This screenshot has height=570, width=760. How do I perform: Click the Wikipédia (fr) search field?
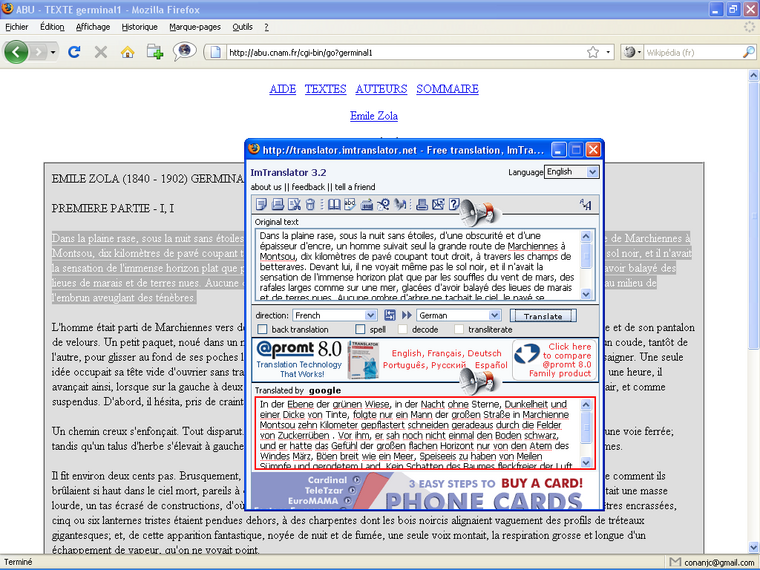(x=693, y=52)
